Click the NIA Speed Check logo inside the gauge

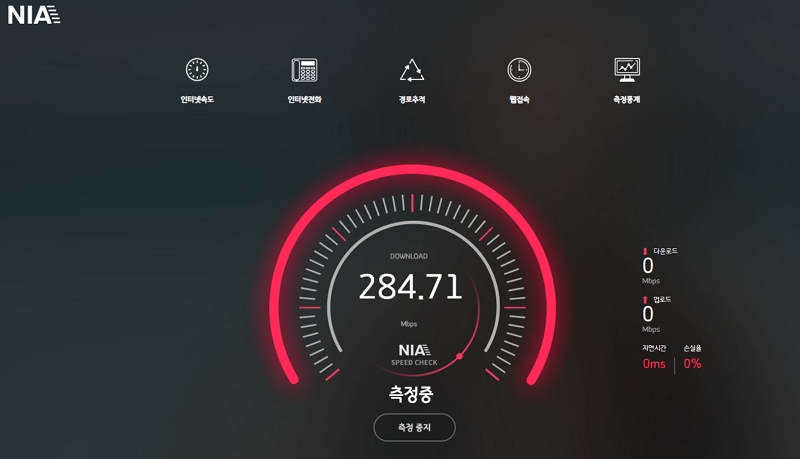coord(413,353)
